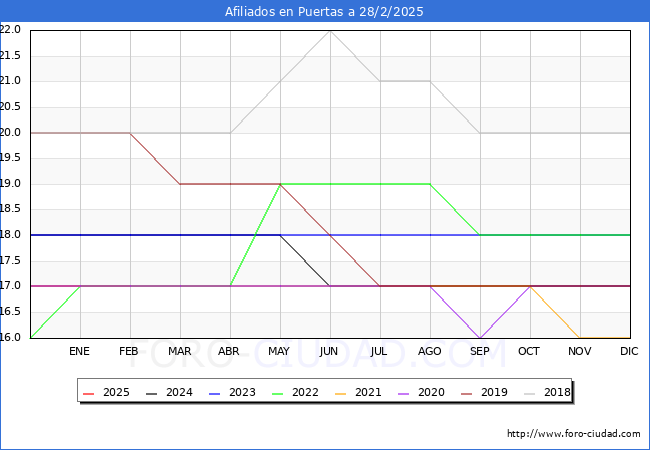This screenshot has width=650, height=450.
Task: Click the JUN month axis label
Action: point(329,351)
